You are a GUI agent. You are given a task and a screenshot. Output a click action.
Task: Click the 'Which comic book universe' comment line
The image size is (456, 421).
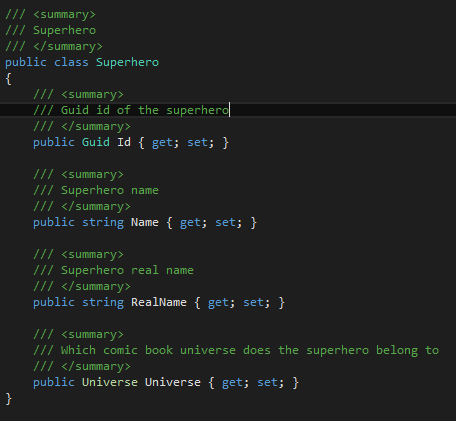click(236, 350)
